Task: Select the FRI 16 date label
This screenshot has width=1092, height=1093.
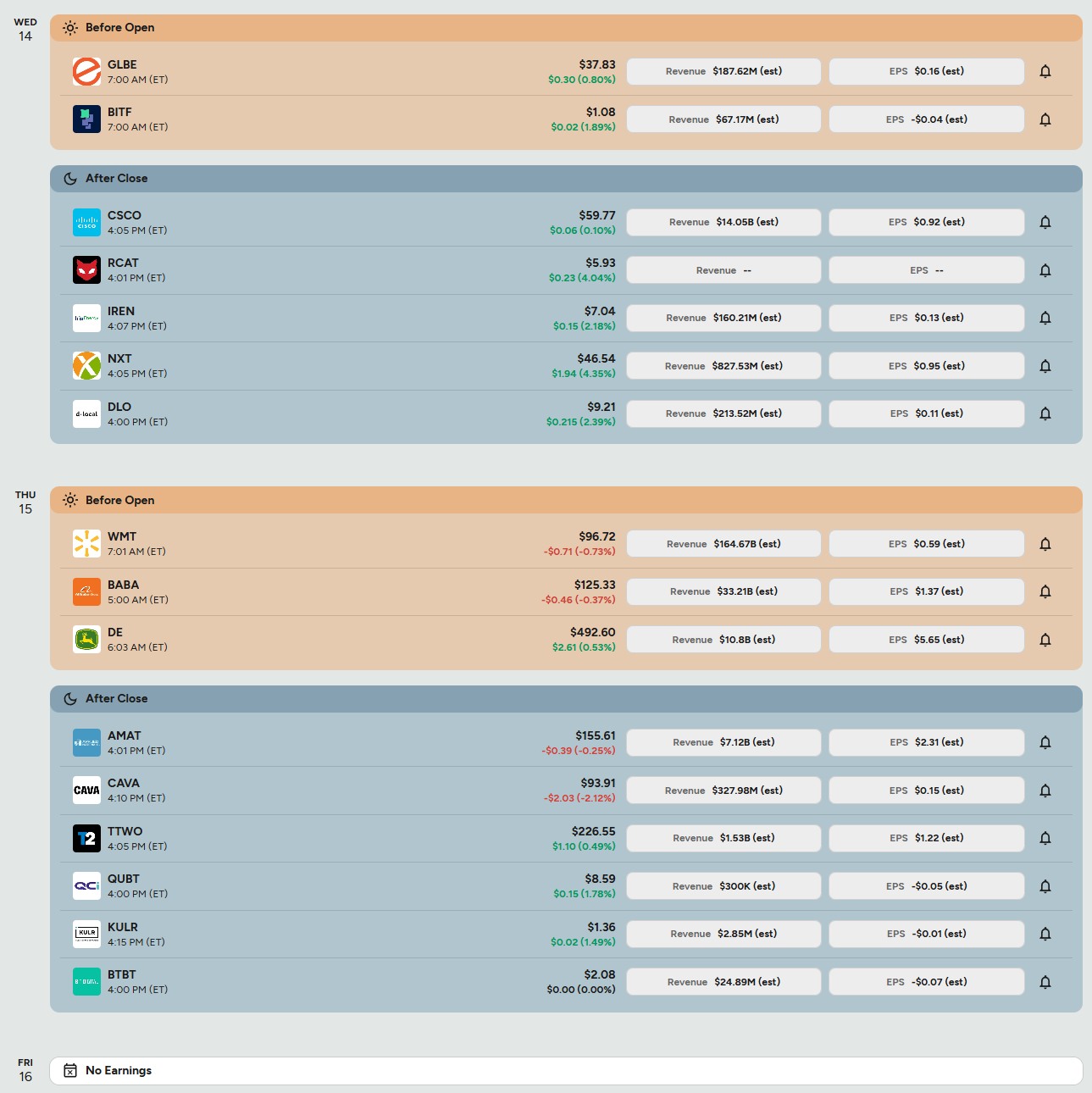Action: point(25,1070)
